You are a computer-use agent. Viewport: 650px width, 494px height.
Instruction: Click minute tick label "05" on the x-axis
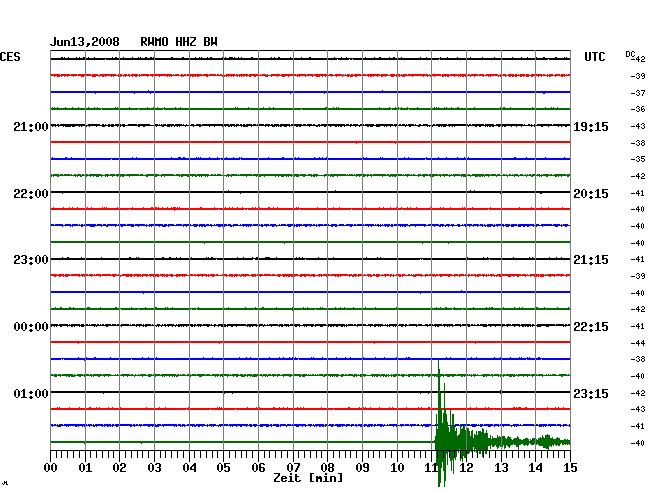point(223,467)
